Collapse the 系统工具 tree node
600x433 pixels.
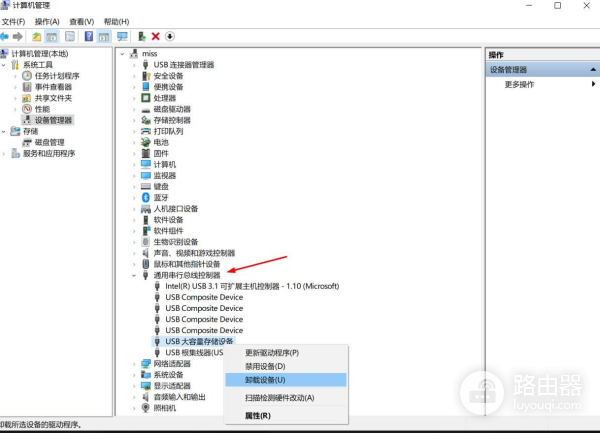click(6, 64)
